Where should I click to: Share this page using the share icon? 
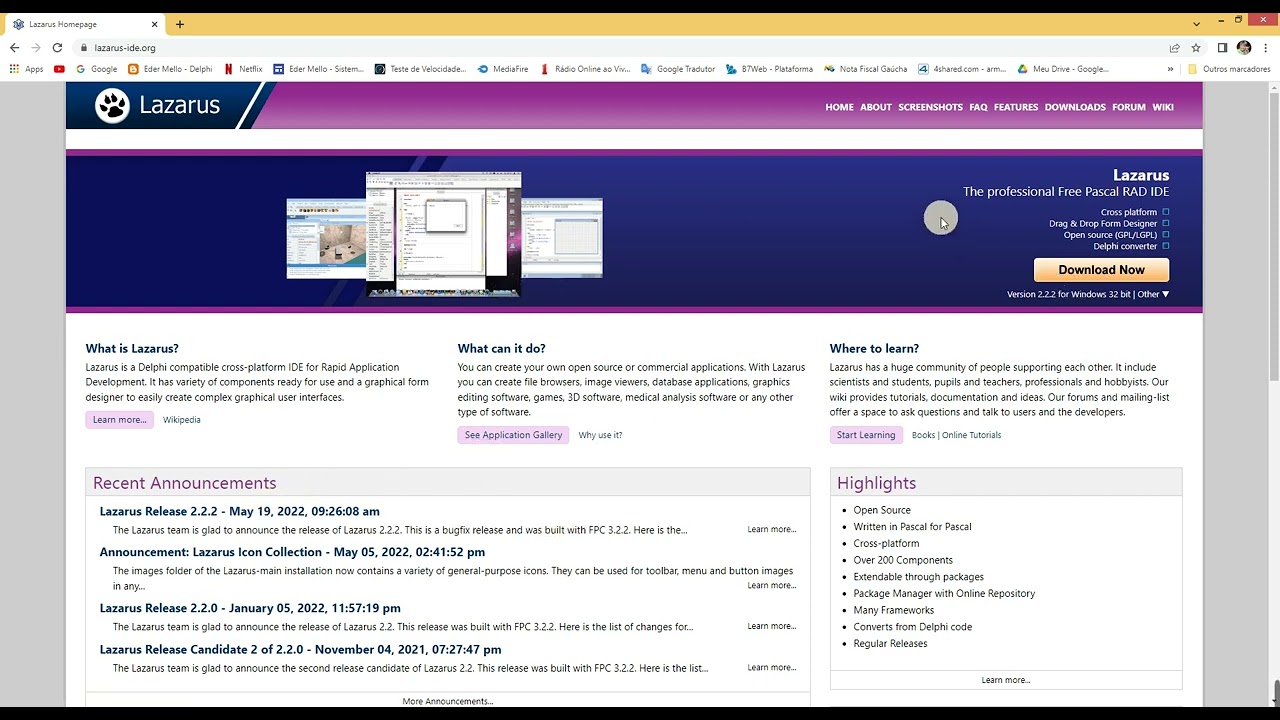1175,48
